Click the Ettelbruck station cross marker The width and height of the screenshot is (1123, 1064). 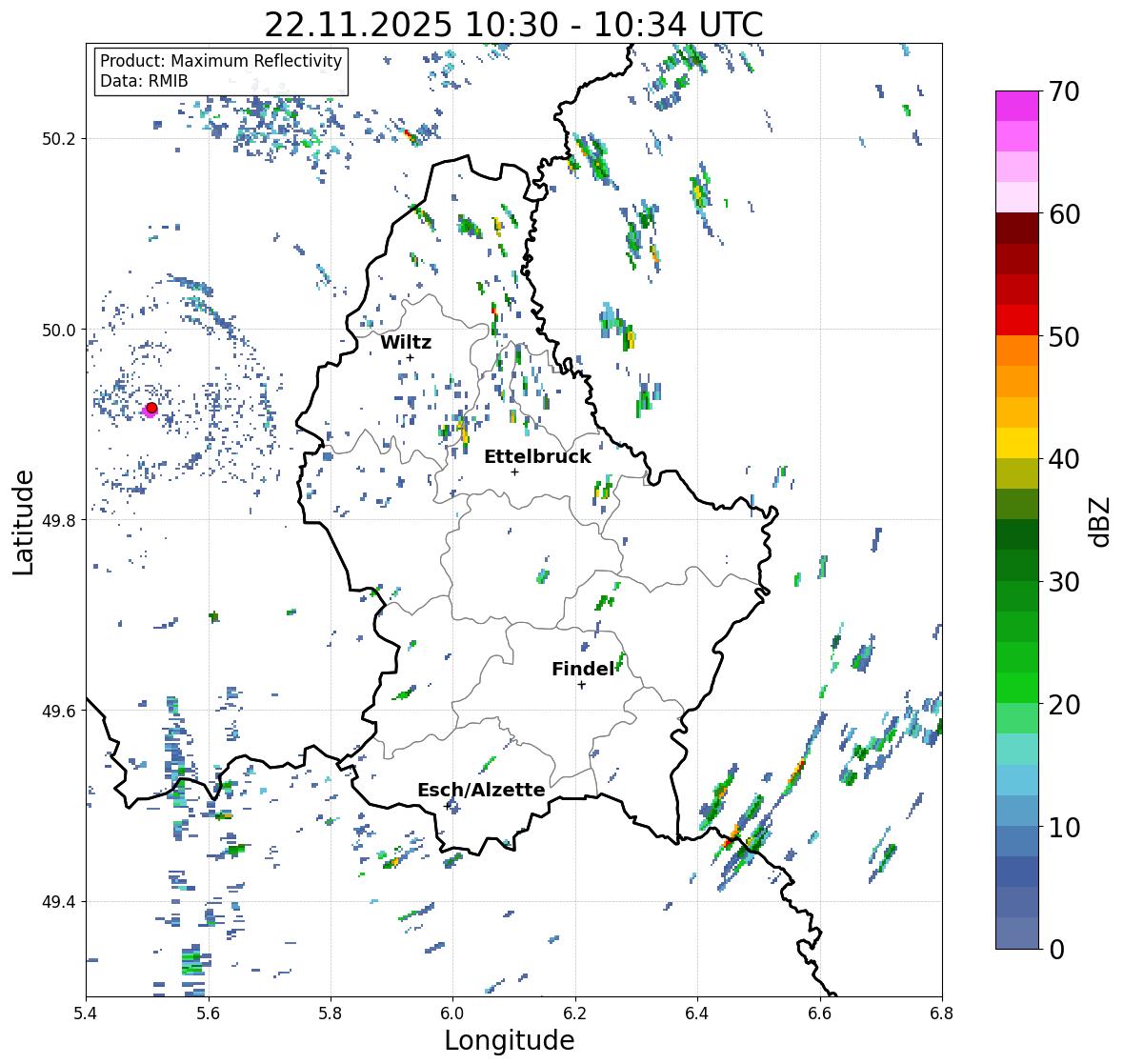(x=514, y=472)
